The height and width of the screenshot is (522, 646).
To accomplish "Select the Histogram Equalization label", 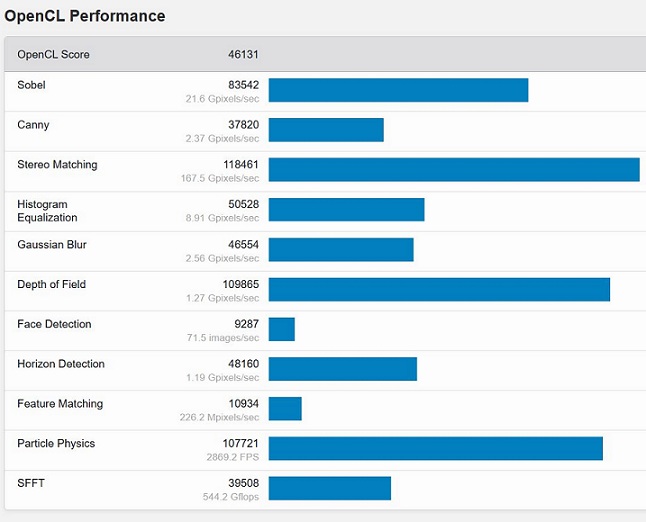I will point(47,211).
